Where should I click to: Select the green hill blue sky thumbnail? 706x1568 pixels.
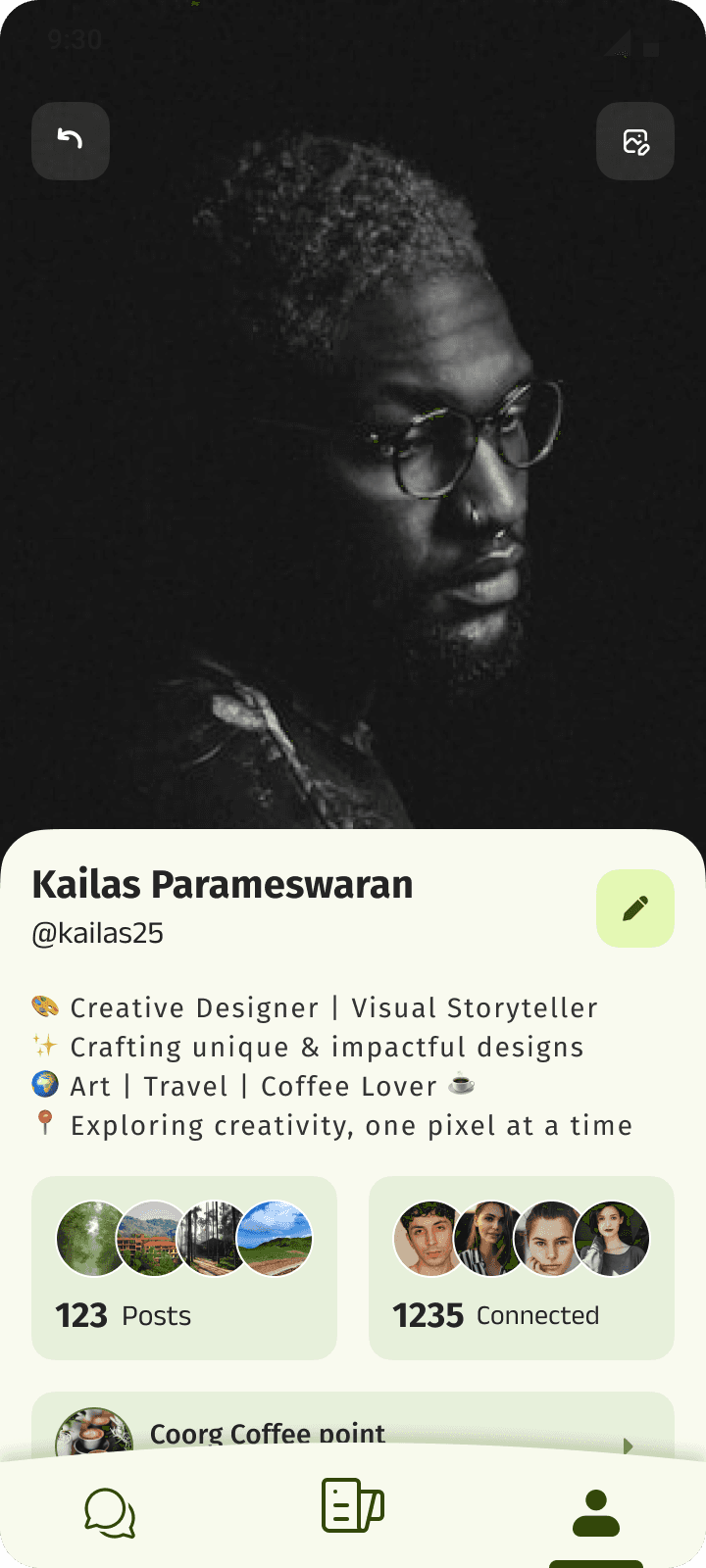276,1239
